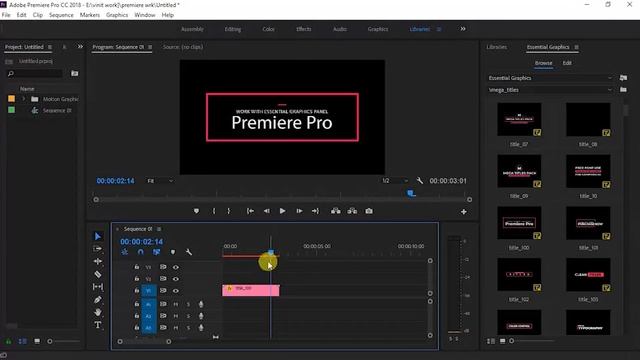This screenshot has width=640, height=360.
Task: Open Essential Graphics panel menu
Action: coord(576,47)
